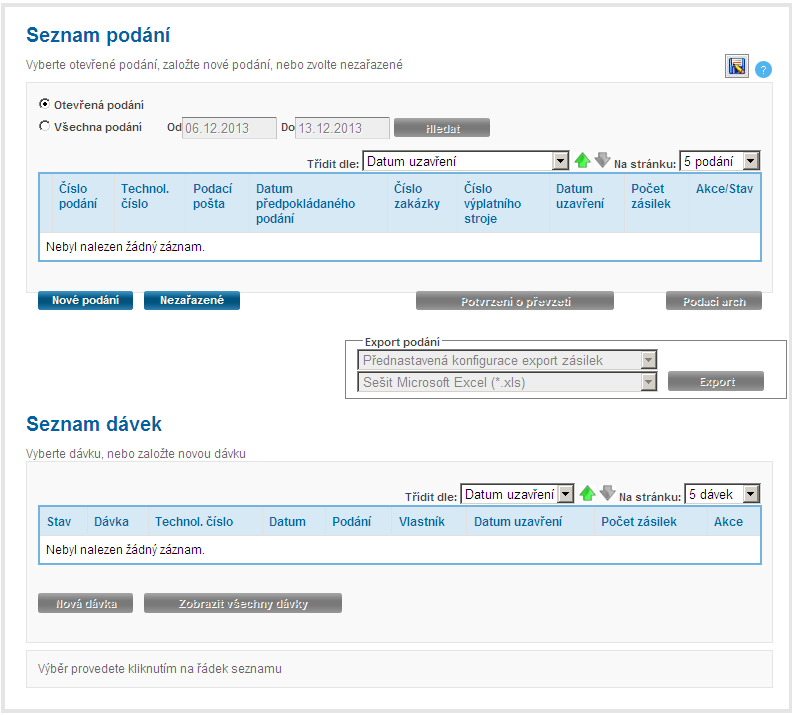The image size is (792, 715).
Task: Click the 'Nové podání' button
Action: (85, 301)
